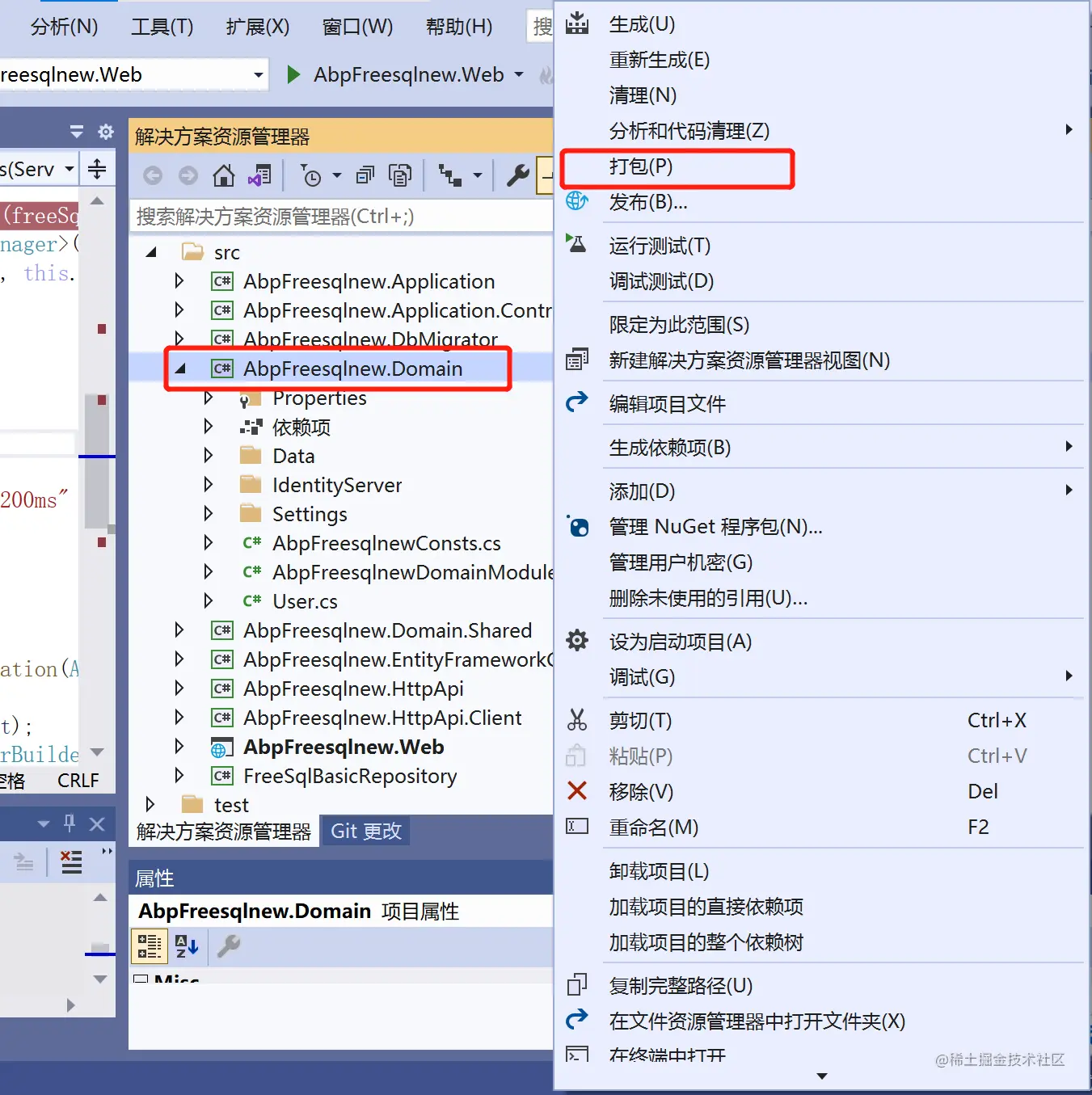1092x1095 pixels.
Task: Click the indent arrow icon in bottom-left toolbar
Action: pos(24,862)
